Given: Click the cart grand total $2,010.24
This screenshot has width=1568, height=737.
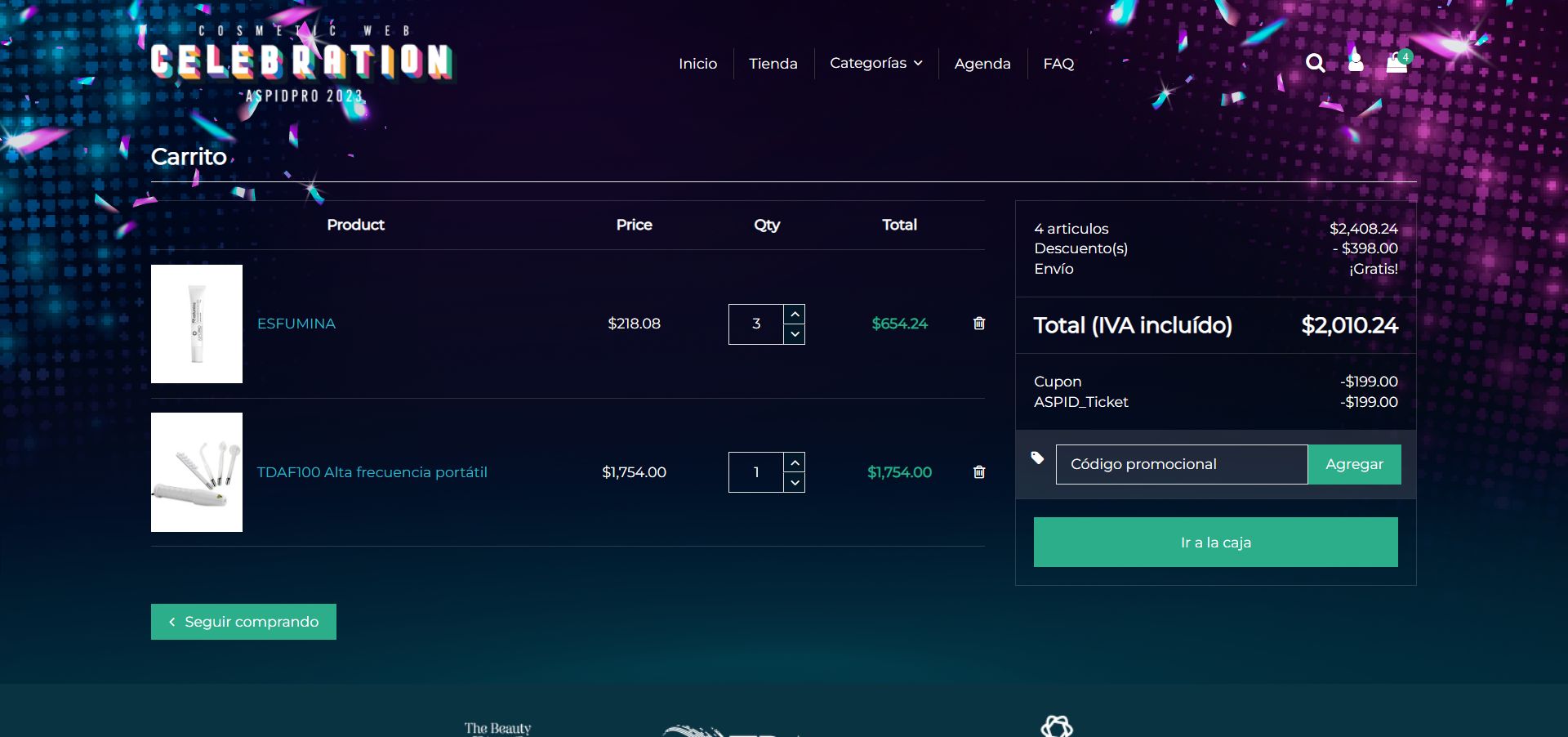Looking at the screenshot, I should pyautogui.click(x=1349, y=325).
